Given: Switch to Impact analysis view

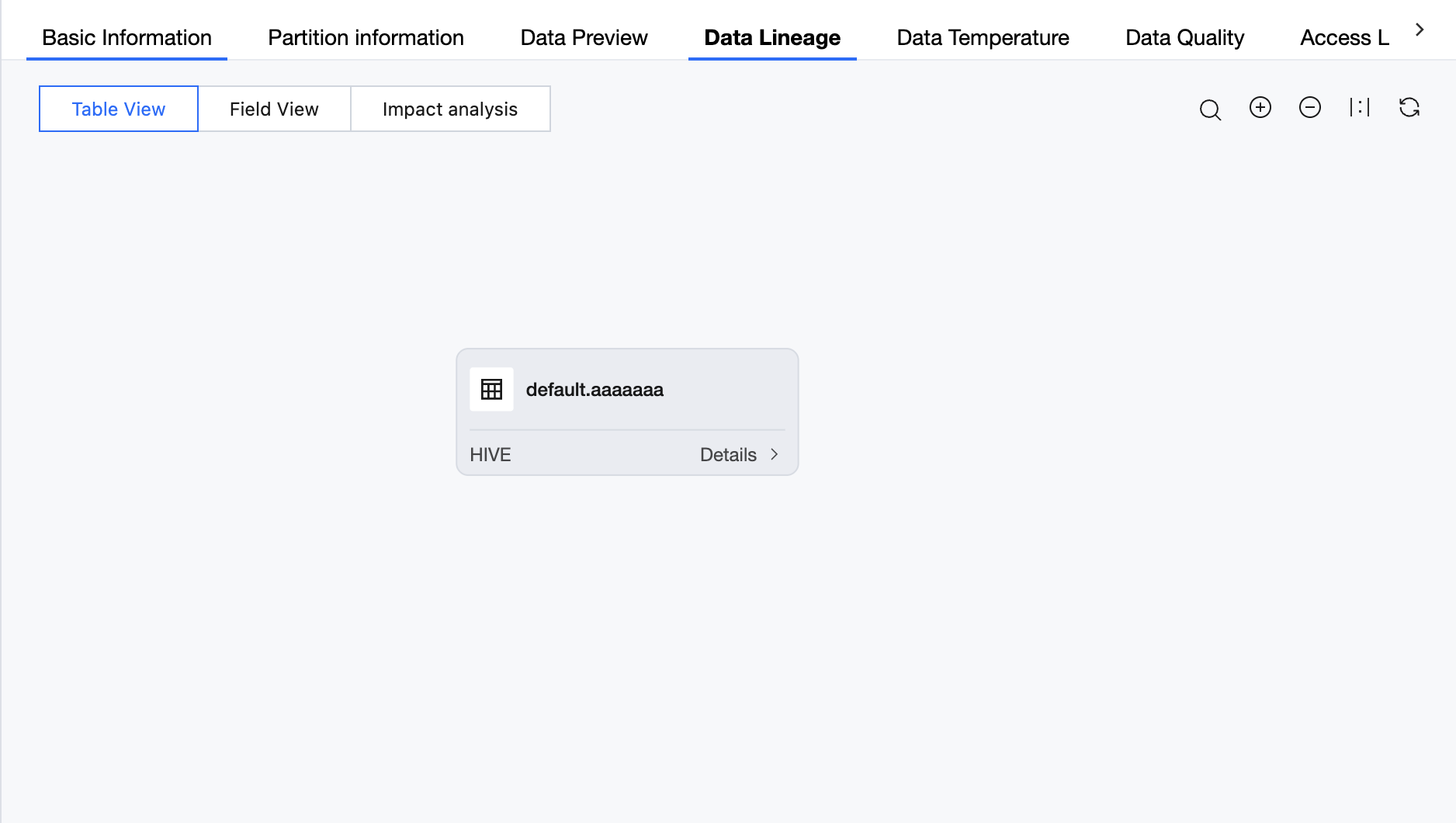Looking at the screenshot, I should click(450, 109).
